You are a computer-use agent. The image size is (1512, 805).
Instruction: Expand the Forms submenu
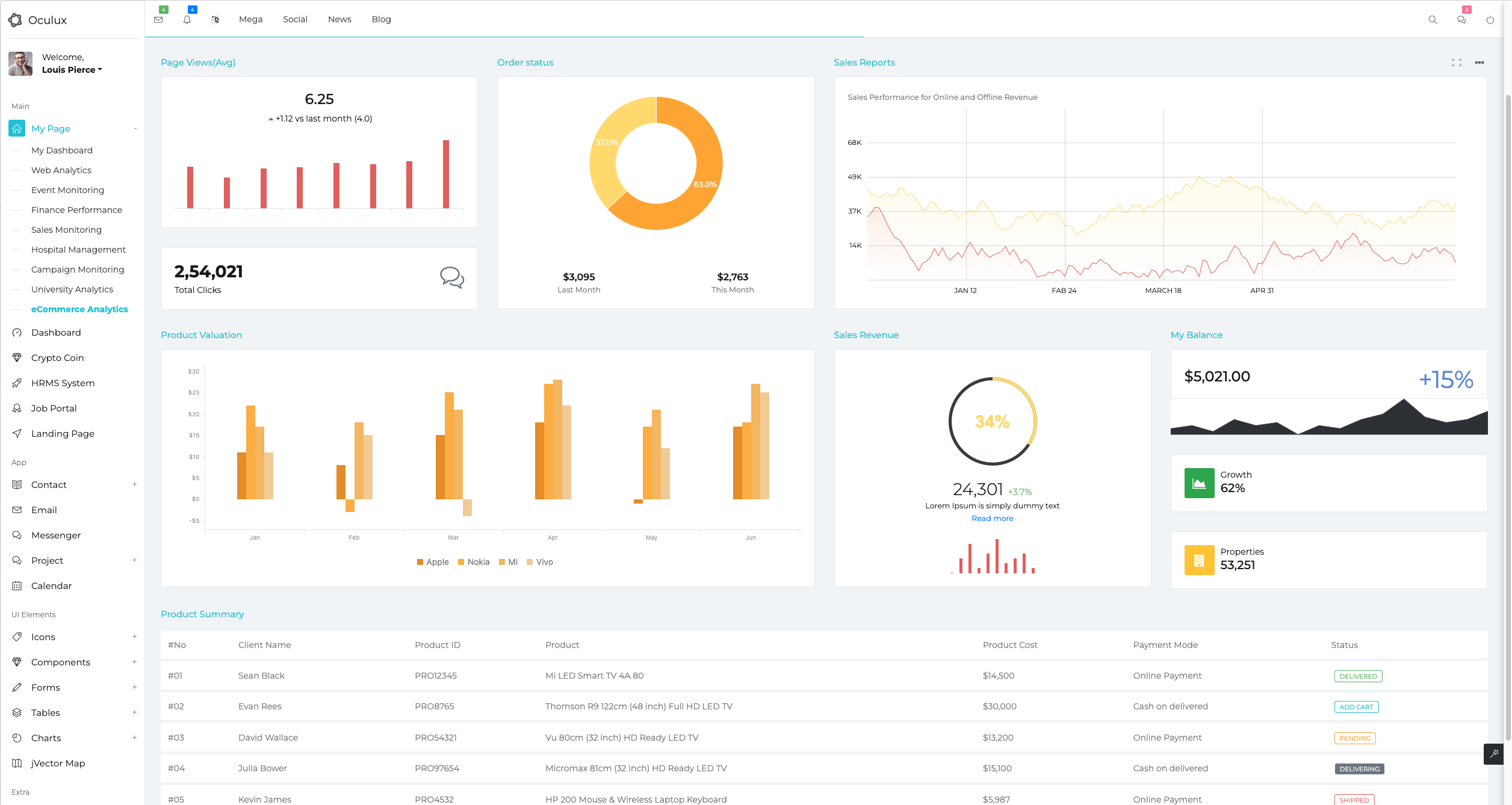click(x=135, y=687)
